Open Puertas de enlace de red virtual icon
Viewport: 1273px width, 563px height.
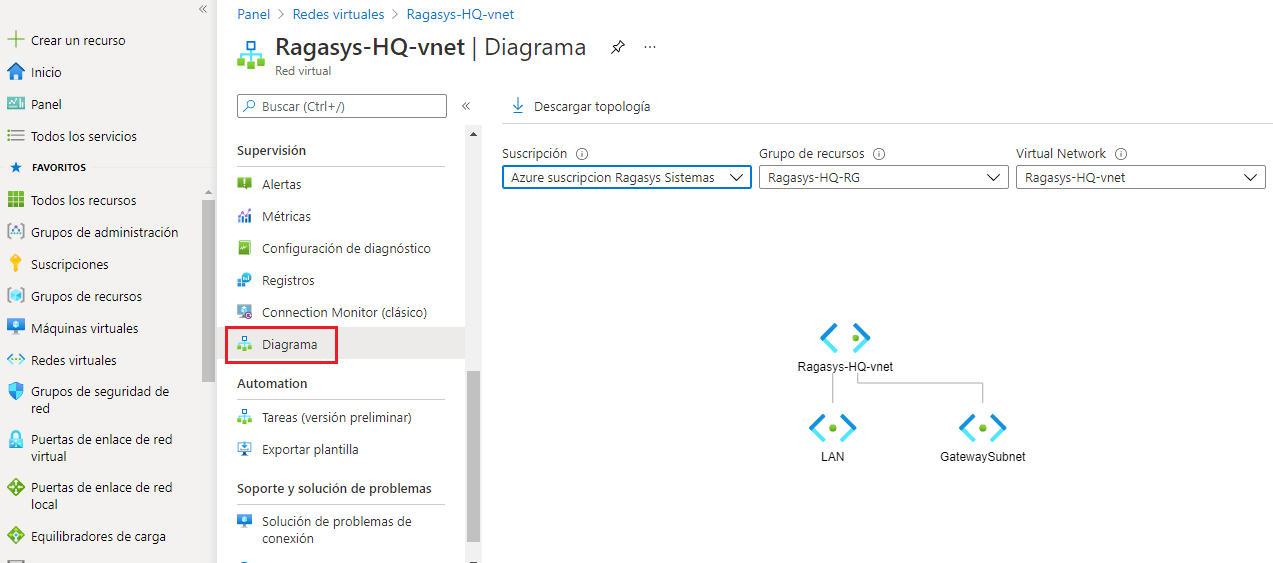[x=15, y=440]
